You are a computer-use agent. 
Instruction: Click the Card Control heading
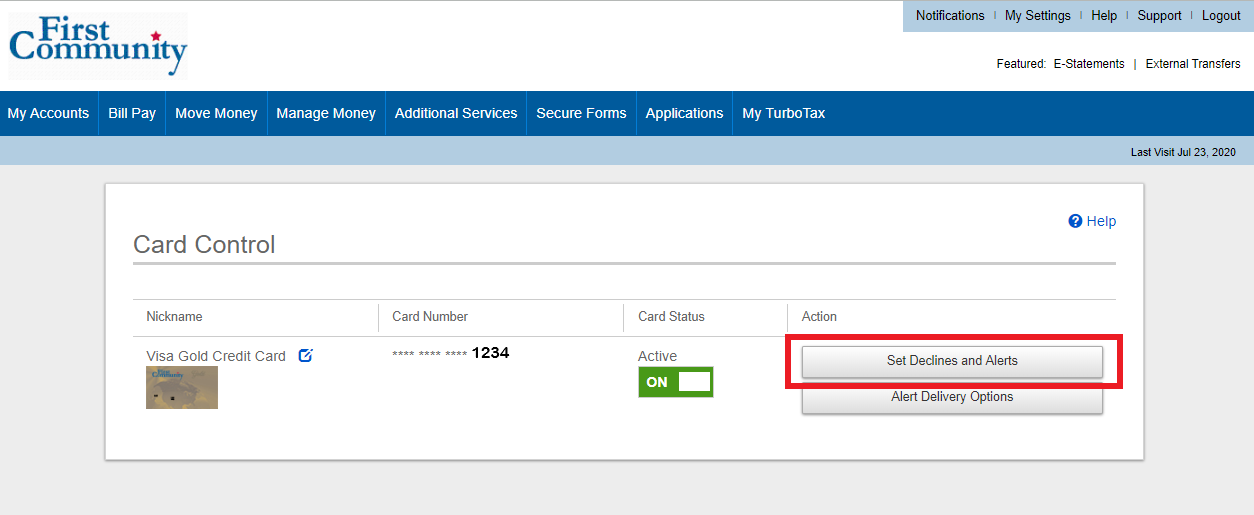204,245
